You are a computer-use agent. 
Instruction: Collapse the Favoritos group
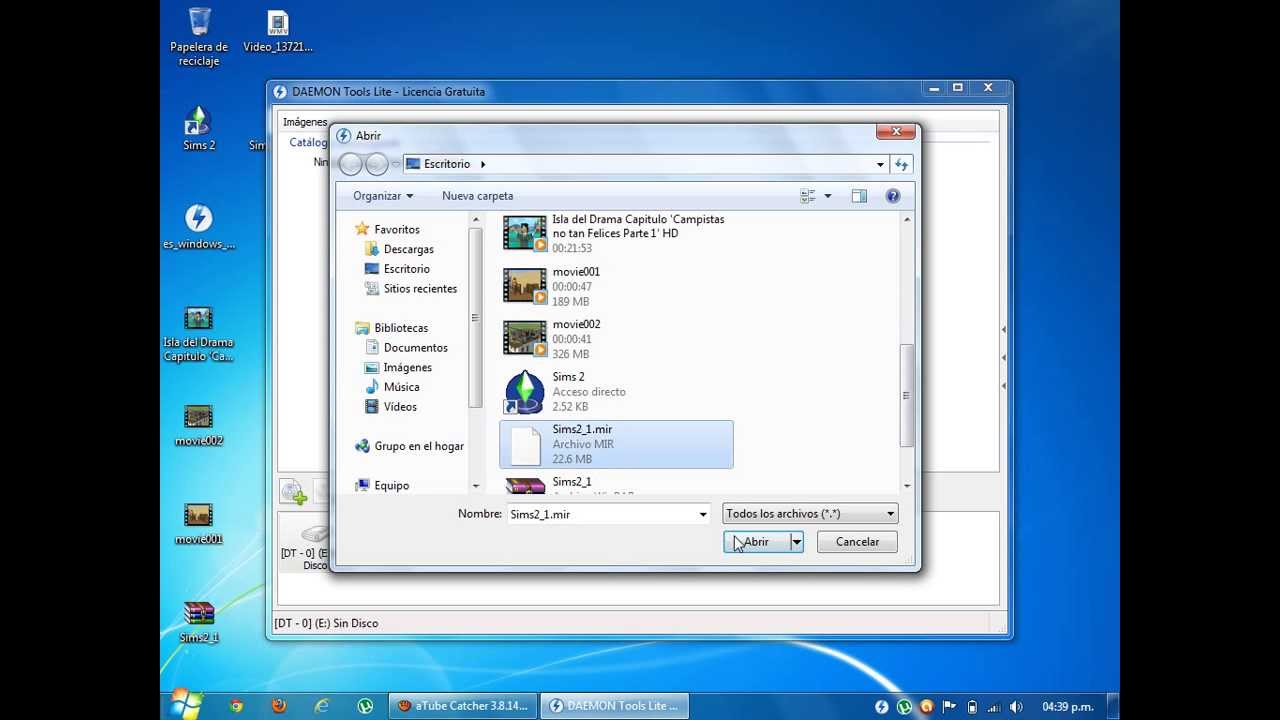pos(397,229)
